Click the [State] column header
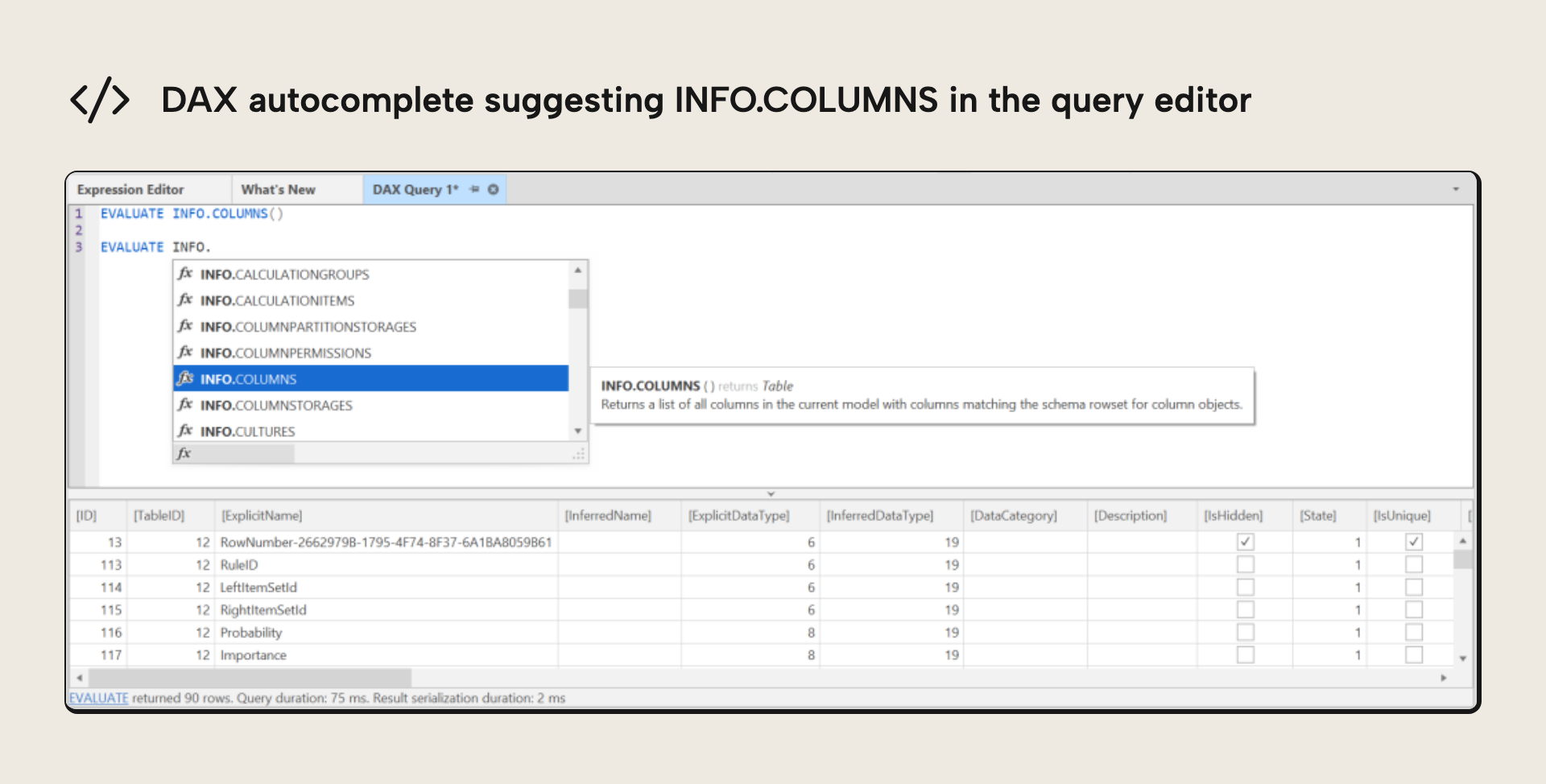This screenshot has width=1546, height=784. coord(1329,515)
